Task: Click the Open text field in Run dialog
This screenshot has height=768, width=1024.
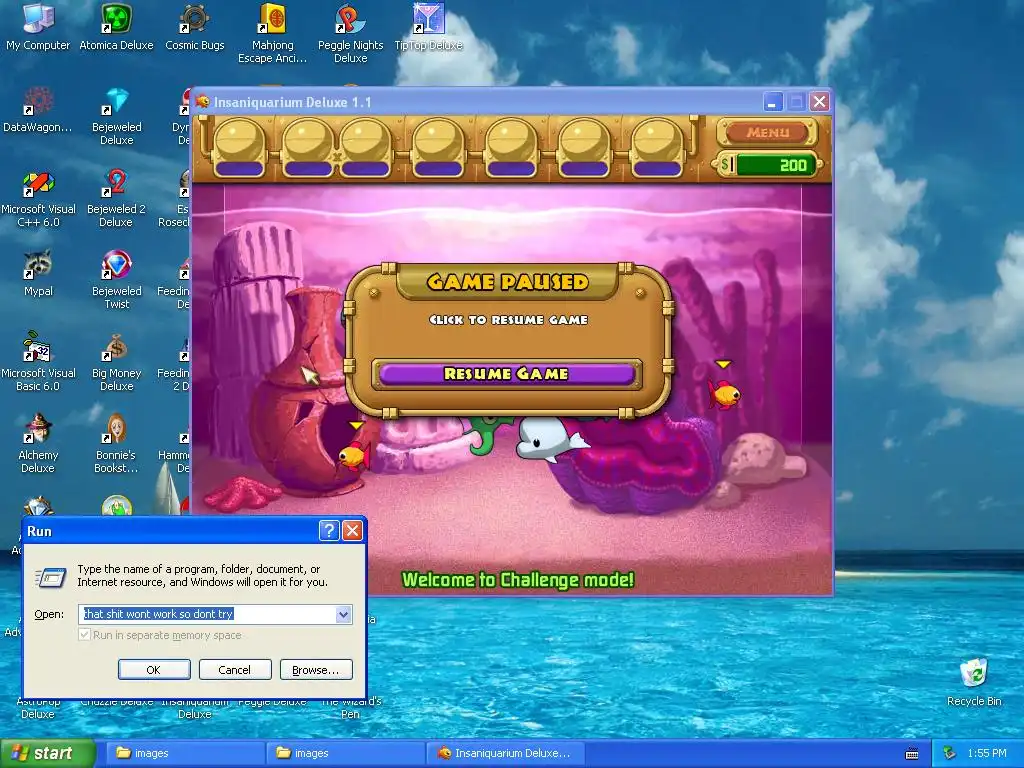Action: coord(208,614)
